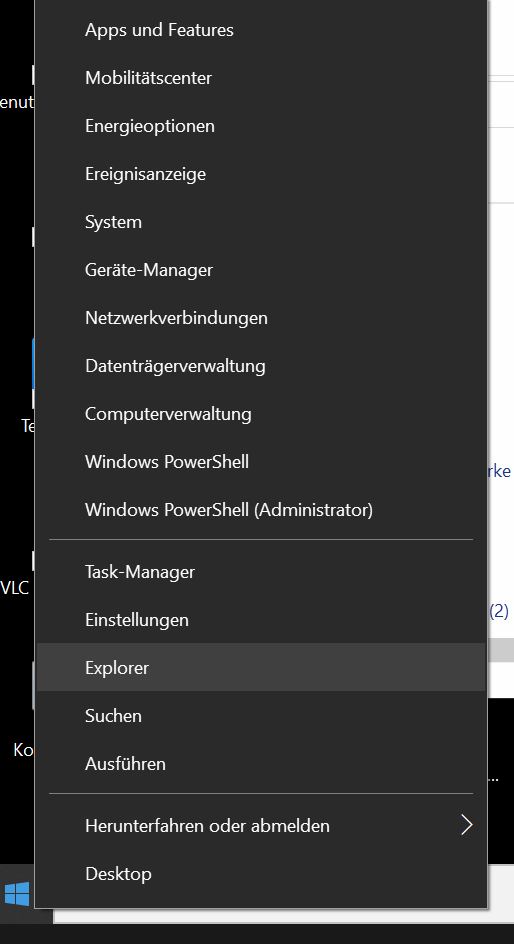Click the Windows Start button icon
Viewport: 514px width, 944px height.
(17, 893)
